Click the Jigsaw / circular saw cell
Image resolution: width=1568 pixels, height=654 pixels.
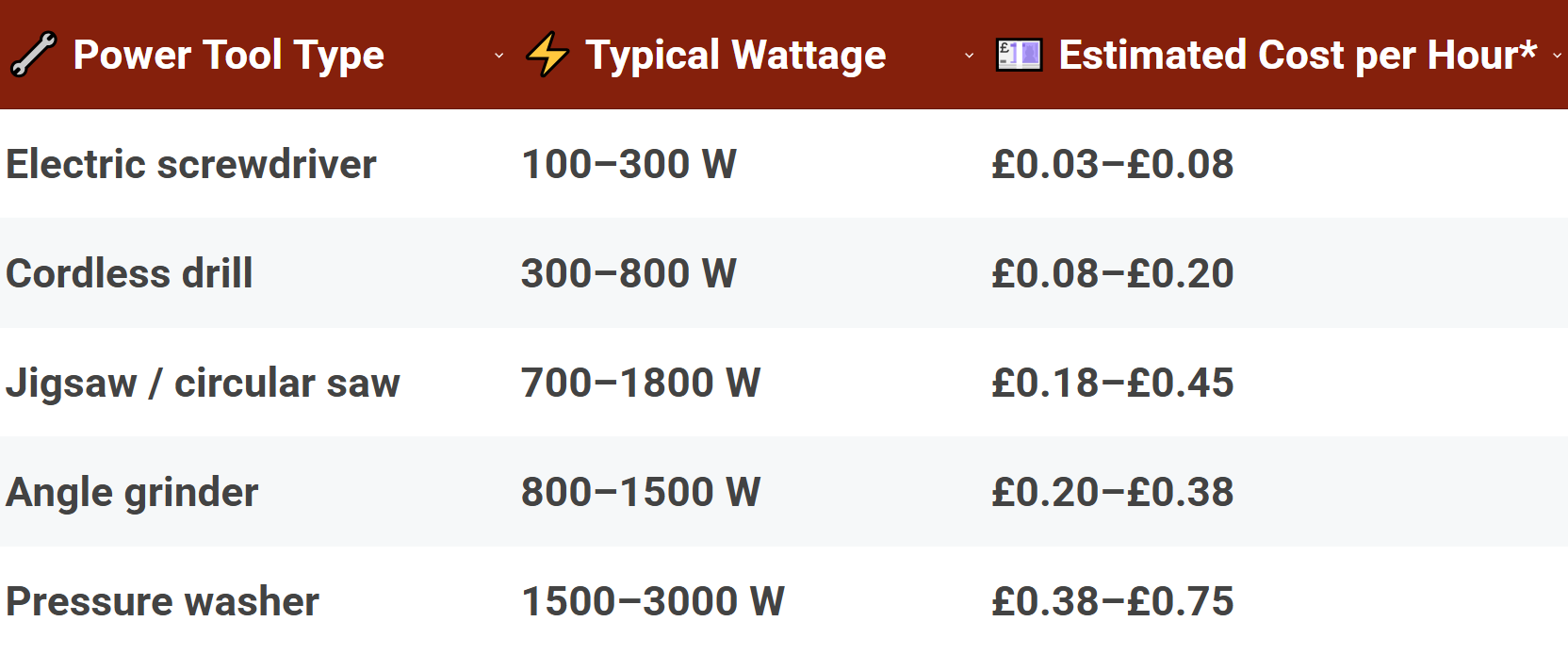[x=204, y=383]
